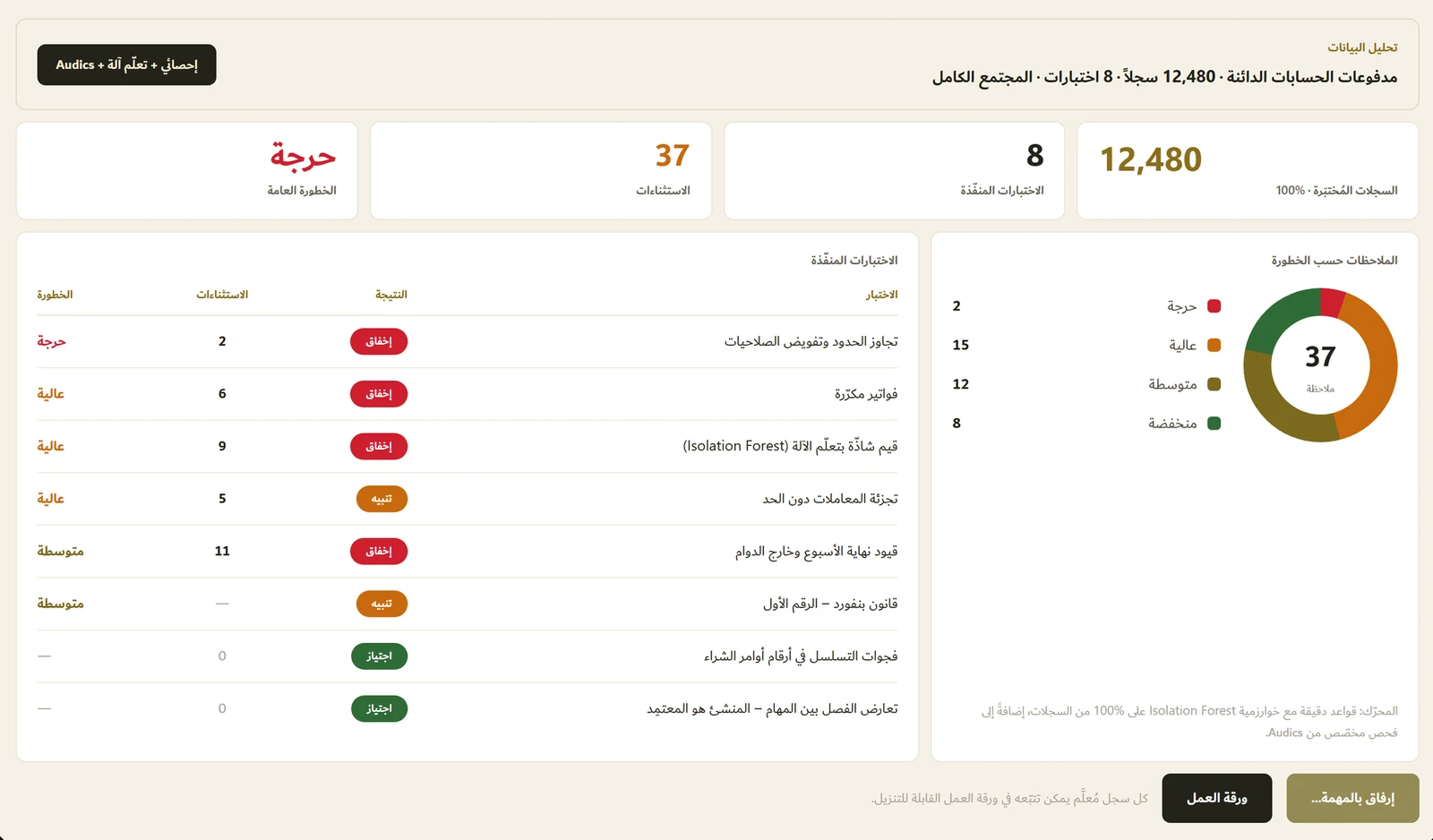Click the overall risk حرجة card
1433x840 pixels.
(187, 171)
